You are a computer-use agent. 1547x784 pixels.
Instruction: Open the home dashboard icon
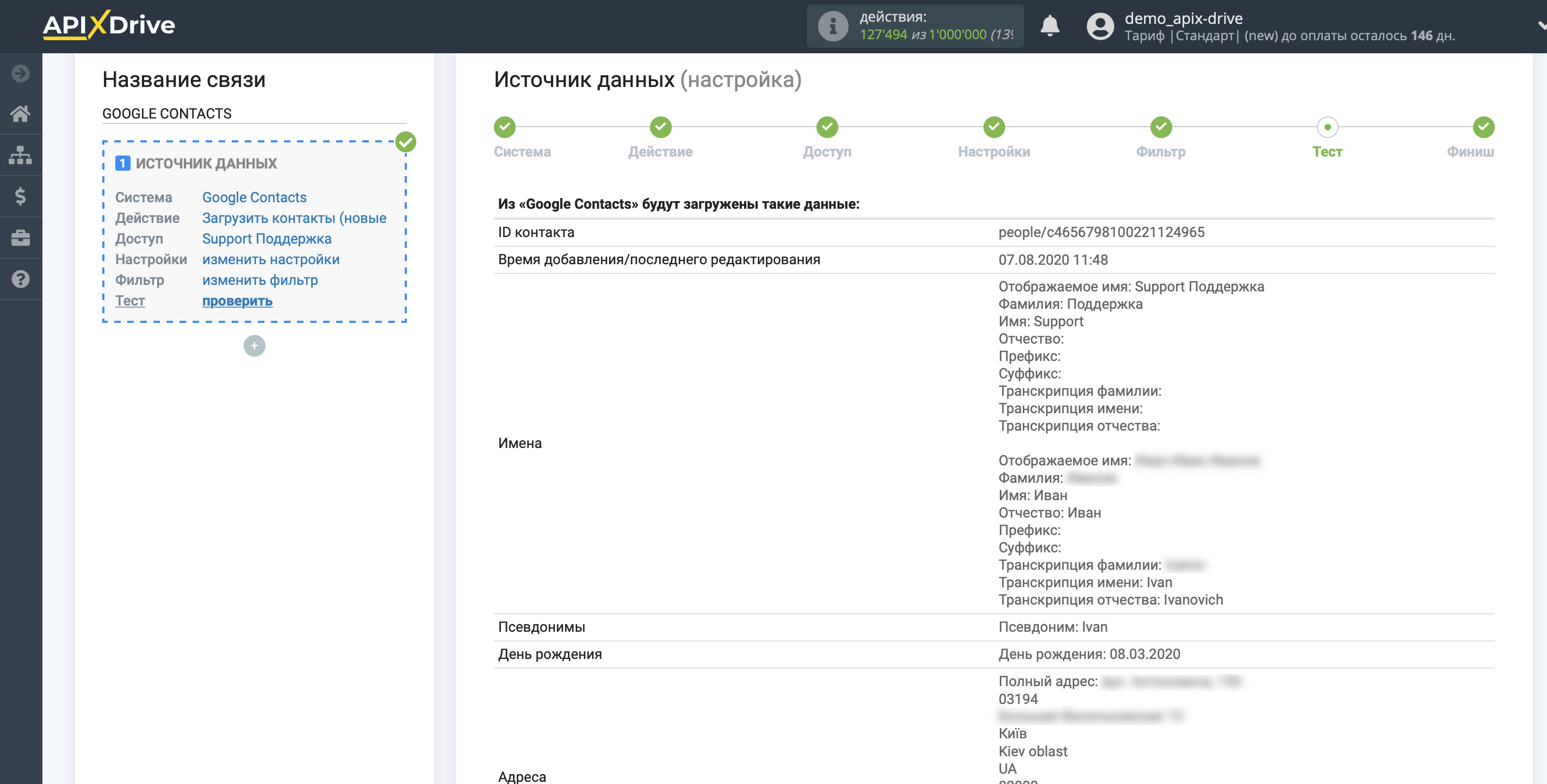[21, 114]
